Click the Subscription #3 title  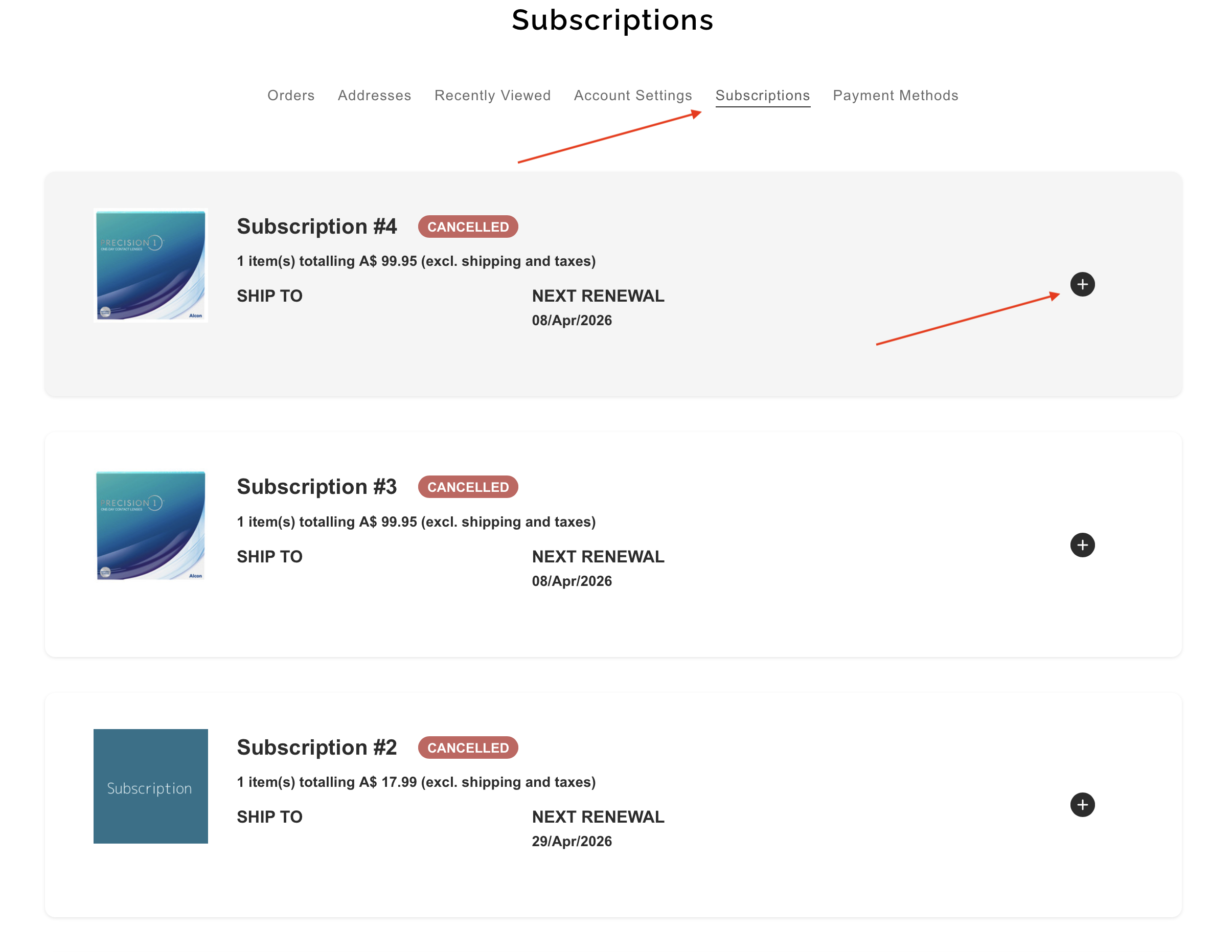coord(316,486)
